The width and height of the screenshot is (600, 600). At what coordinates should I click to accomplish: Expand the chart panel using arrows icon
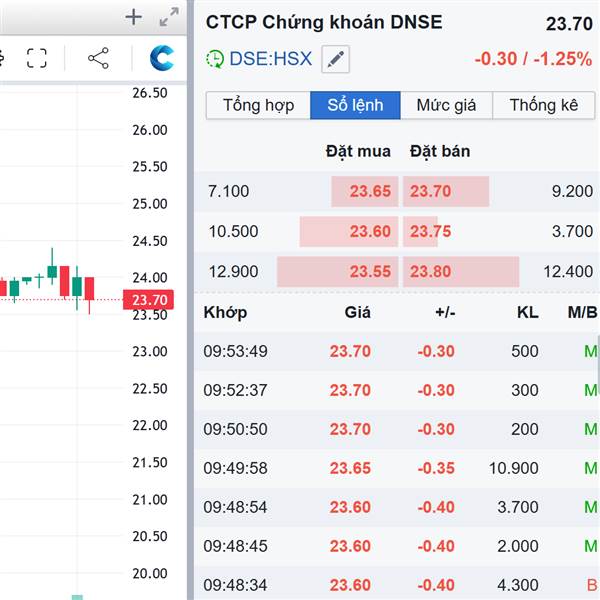(169, 17)
